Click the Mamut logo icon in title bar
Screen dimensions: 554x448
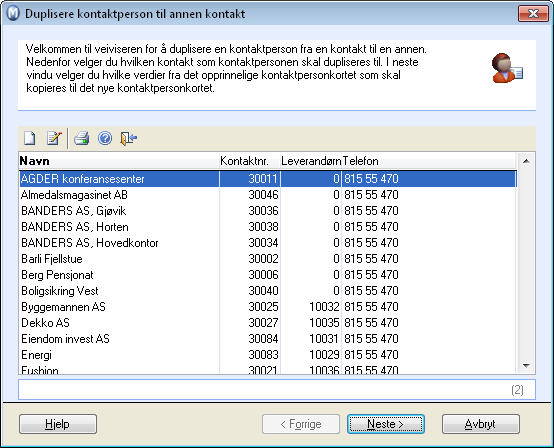(x=13, y=14)
